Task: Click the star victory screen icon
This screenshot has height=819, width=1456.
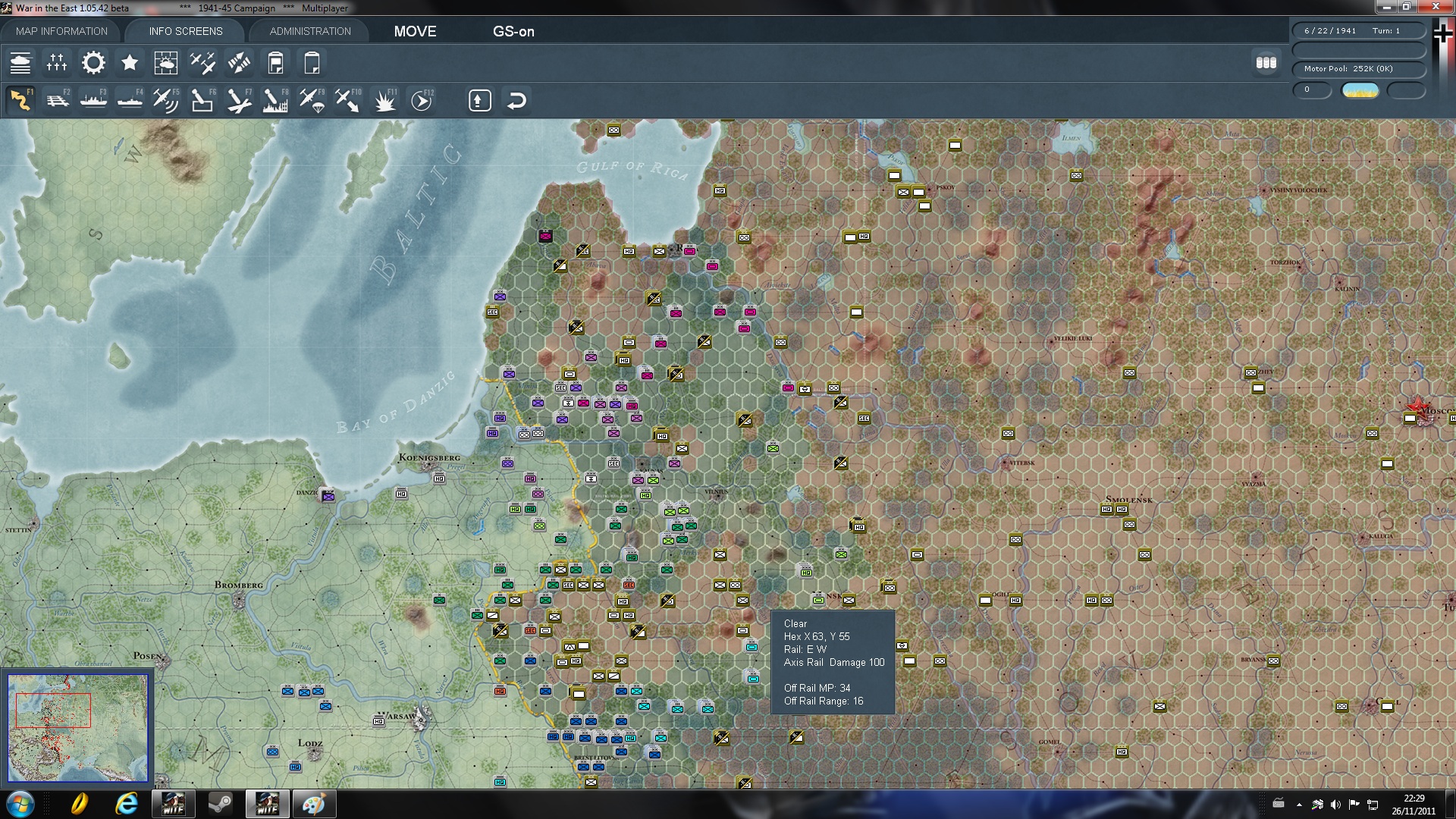Action: click(130, 63)
